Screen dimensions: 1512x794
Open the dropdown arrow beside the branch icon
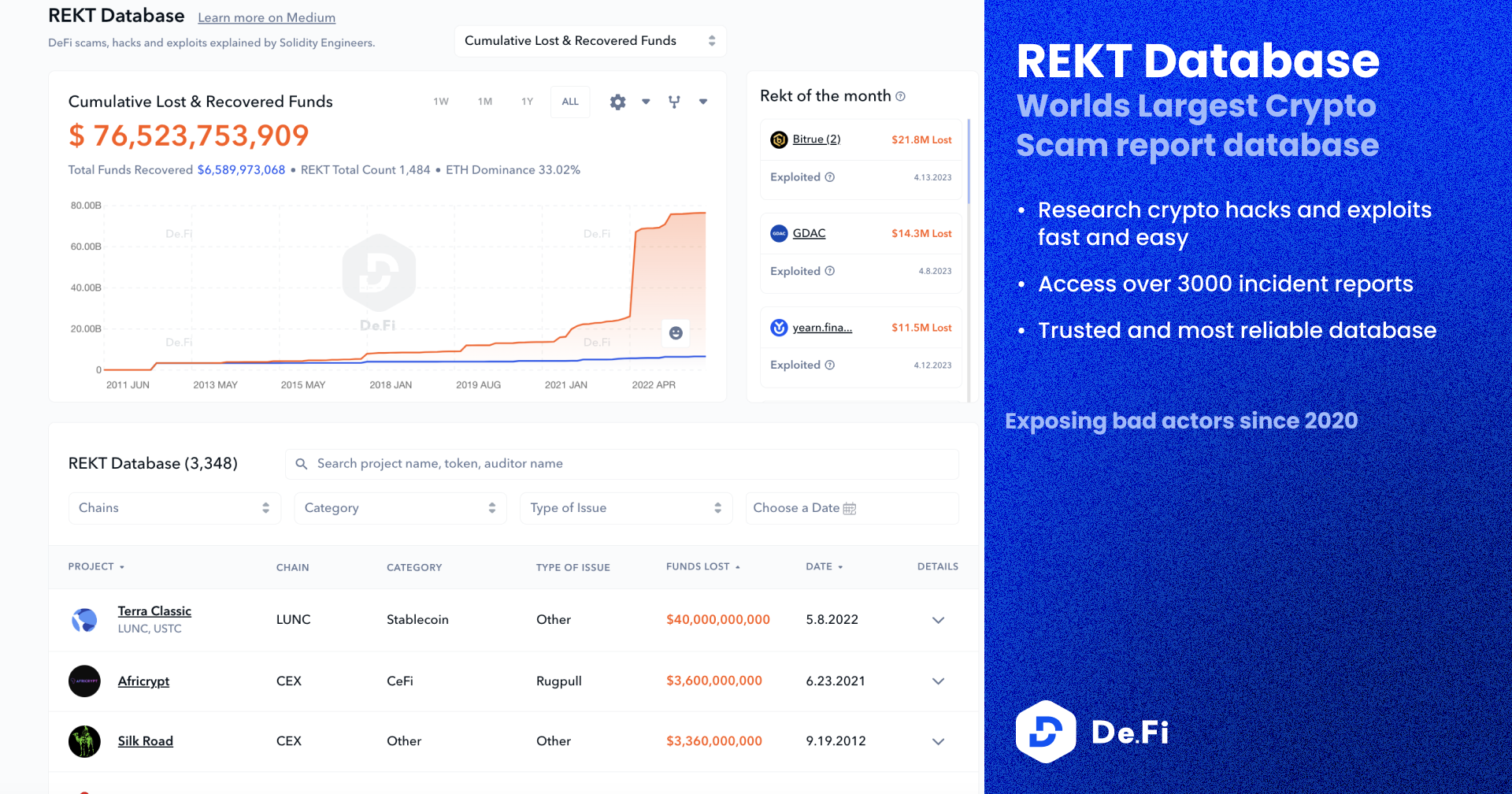tap(703, 102)
